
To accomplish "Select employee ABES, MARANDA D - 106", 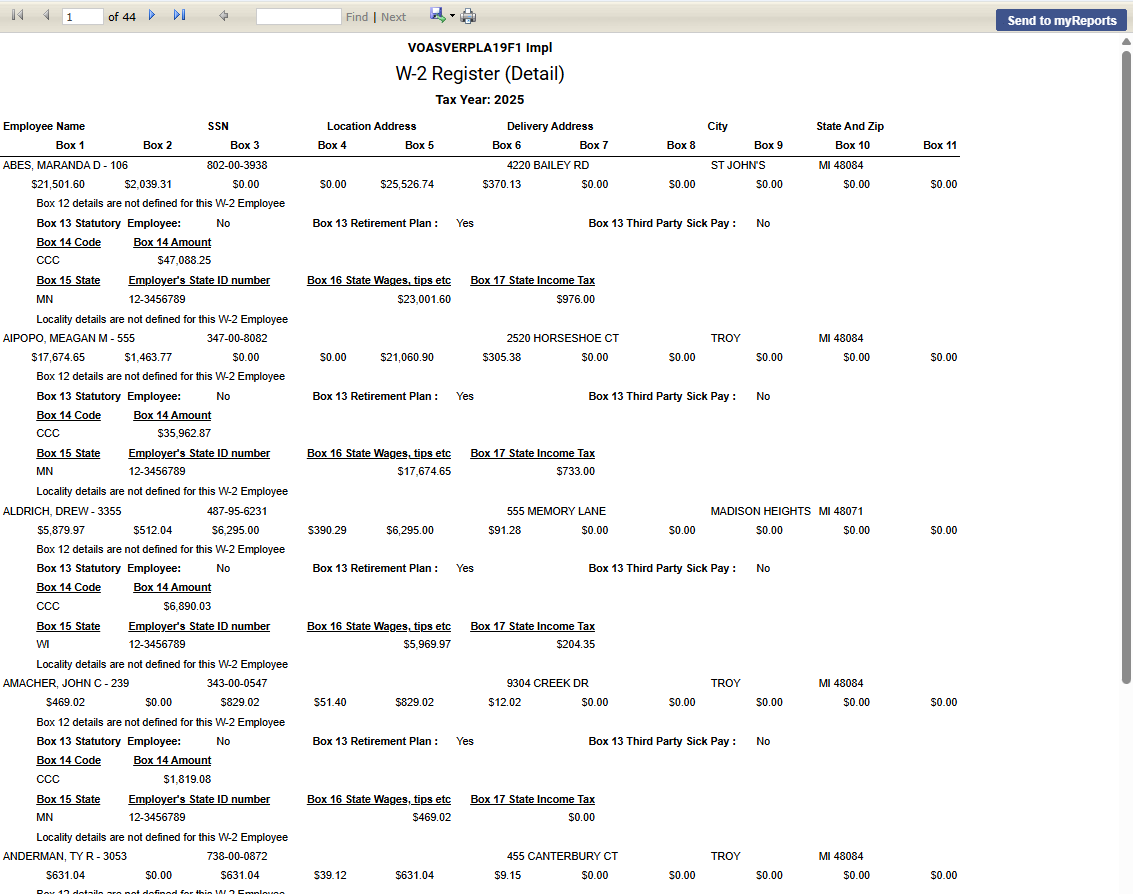I will tap(65, 165).
